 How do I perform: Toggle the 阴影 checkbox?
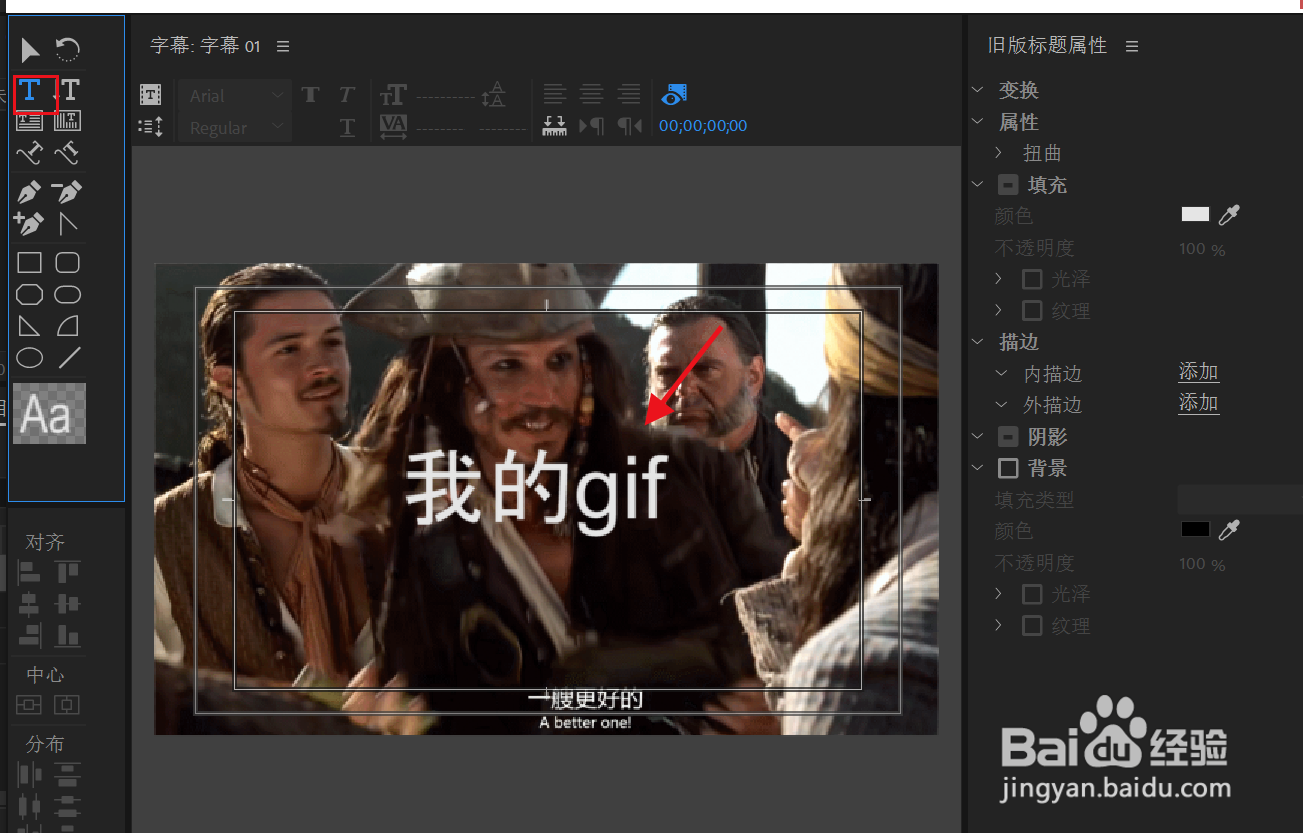pos(1009,437)
